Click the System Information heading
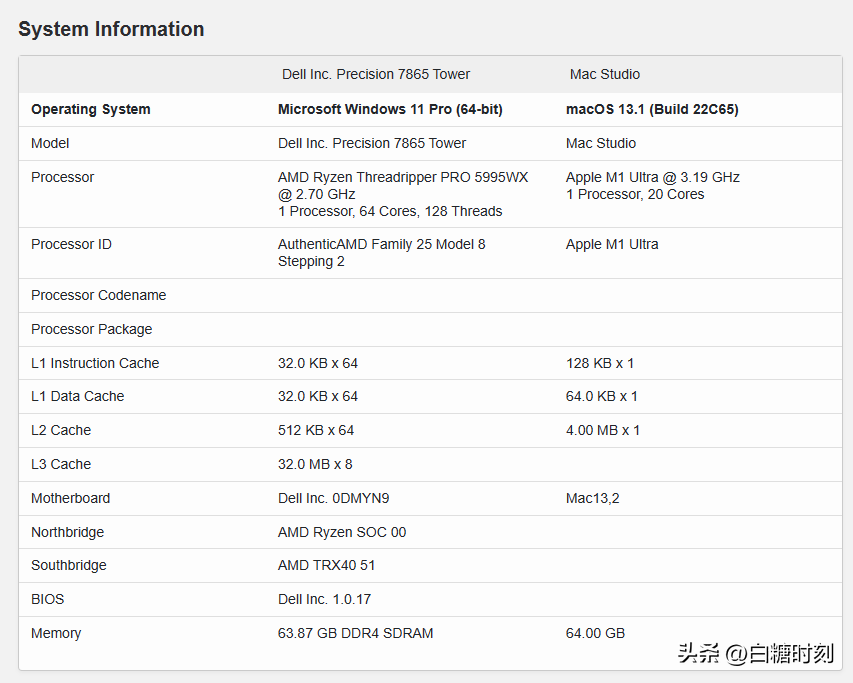Screen dimensions: 853x683 coord(111,29)
